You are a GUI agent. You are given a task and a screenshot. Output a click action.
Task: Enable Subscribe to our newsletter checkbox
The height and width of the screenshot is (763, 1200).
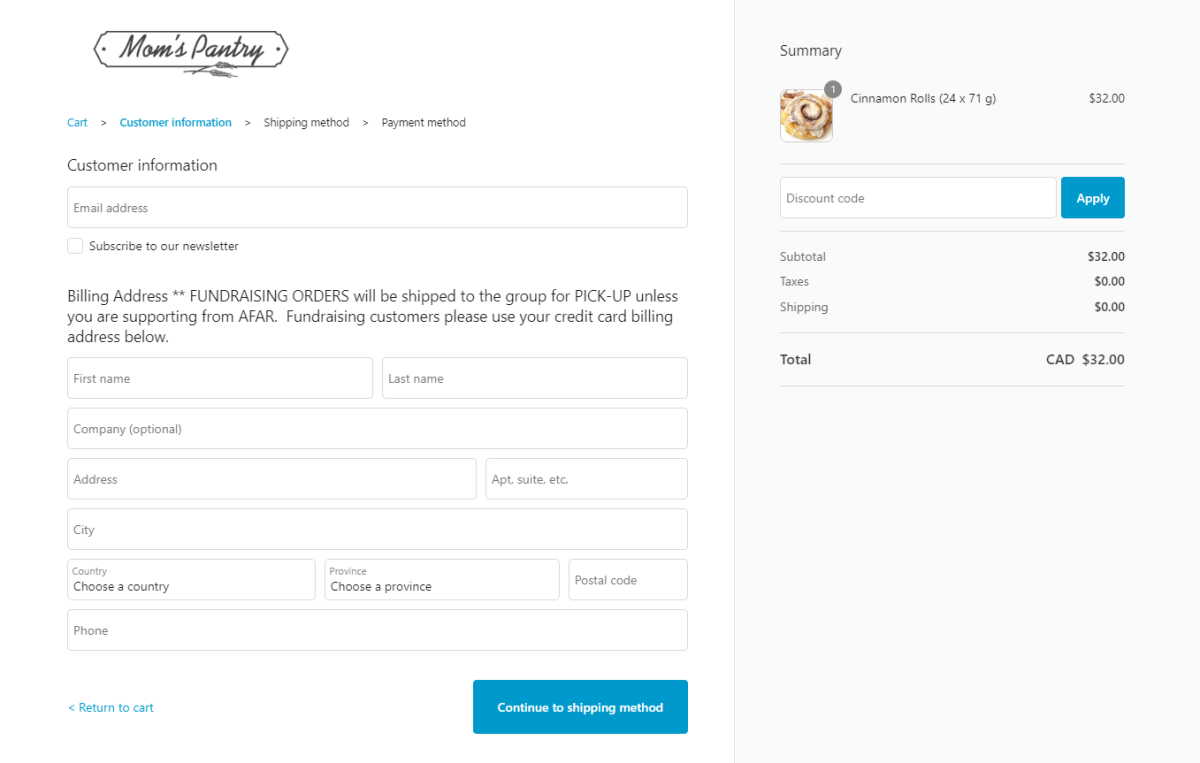tap(75, 246)
